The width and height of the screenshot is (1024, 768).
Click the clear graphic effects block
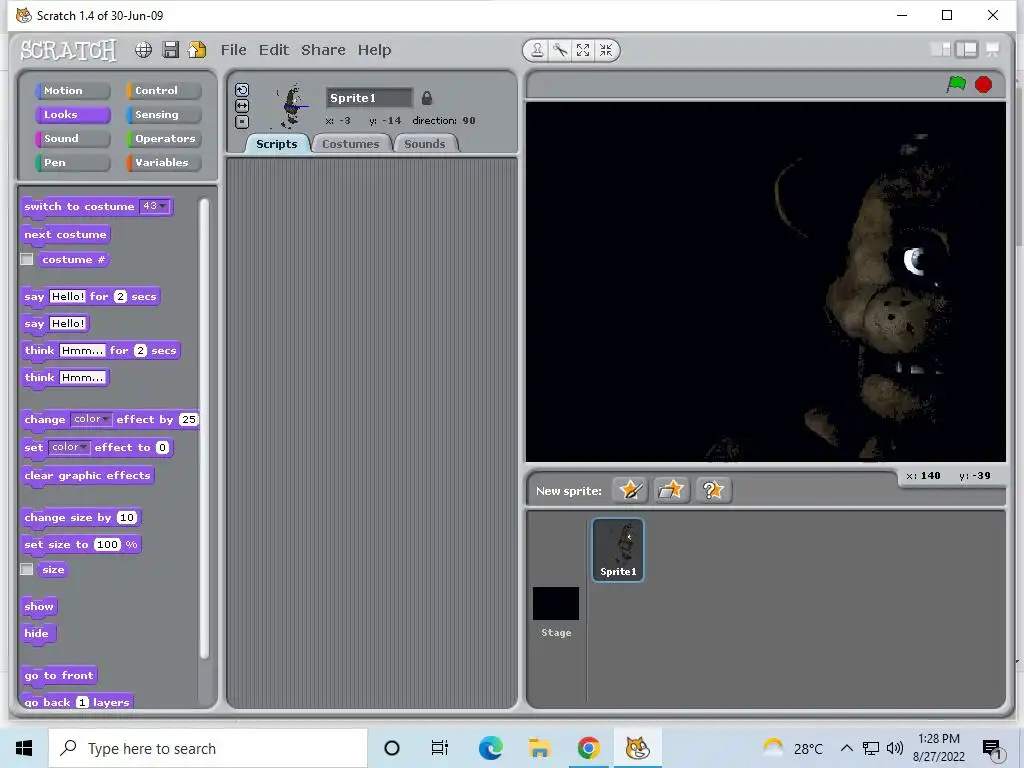click(88, 475)
